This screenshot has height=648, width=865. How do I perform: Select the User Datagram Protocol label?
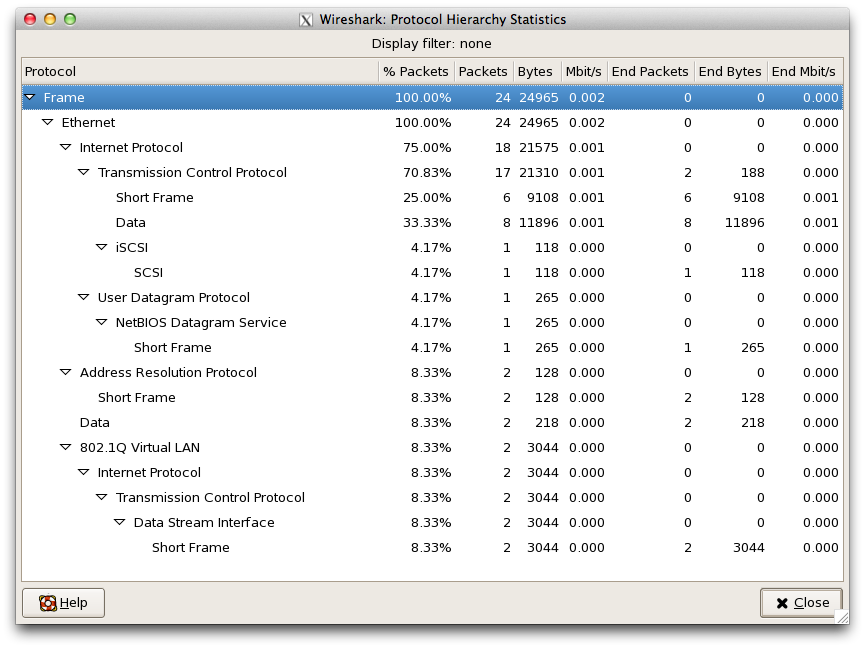(174, 298)
